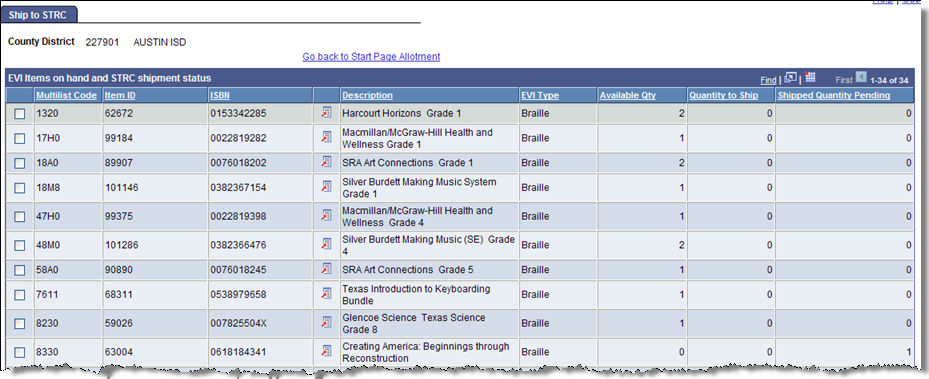Check the box for Multilist Code 47H0
Image resolution: width=929 pixels, height=379 pixels.
(x=20, y=216)
